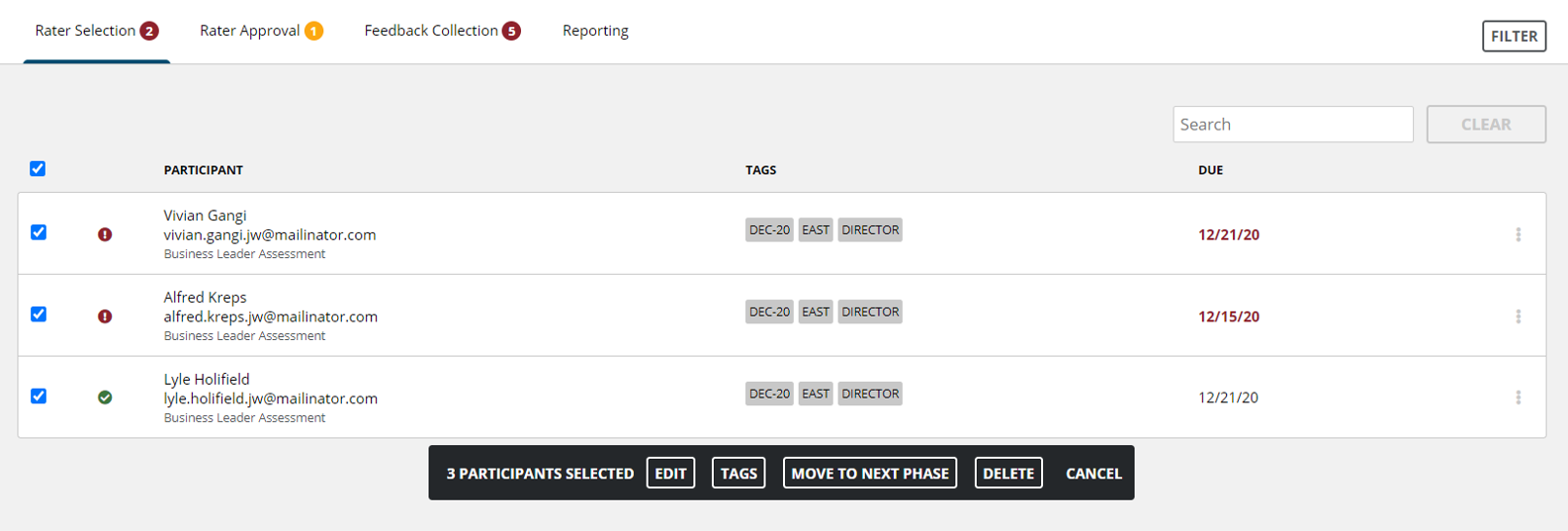Image resolution: width=1568 pixels, height=531 pixels.
Task: Delete the selected participants
Action: (1008, 473)
